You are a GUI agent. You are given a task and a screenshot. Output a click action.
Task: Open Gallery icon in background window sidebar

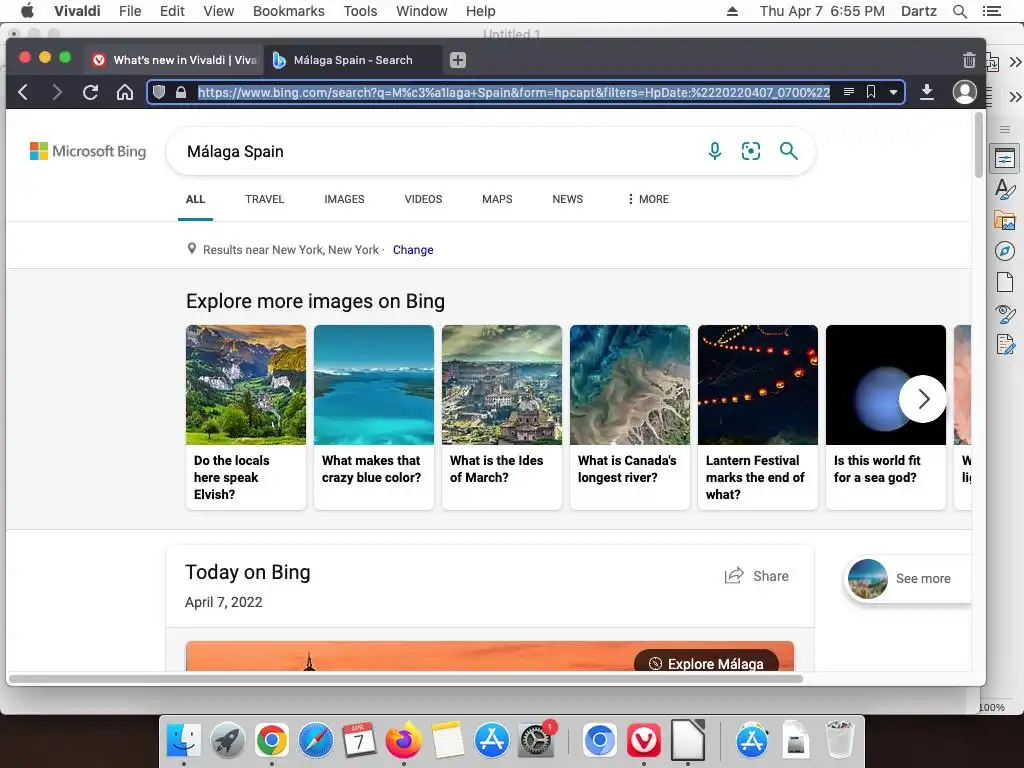click(1005, 220)
